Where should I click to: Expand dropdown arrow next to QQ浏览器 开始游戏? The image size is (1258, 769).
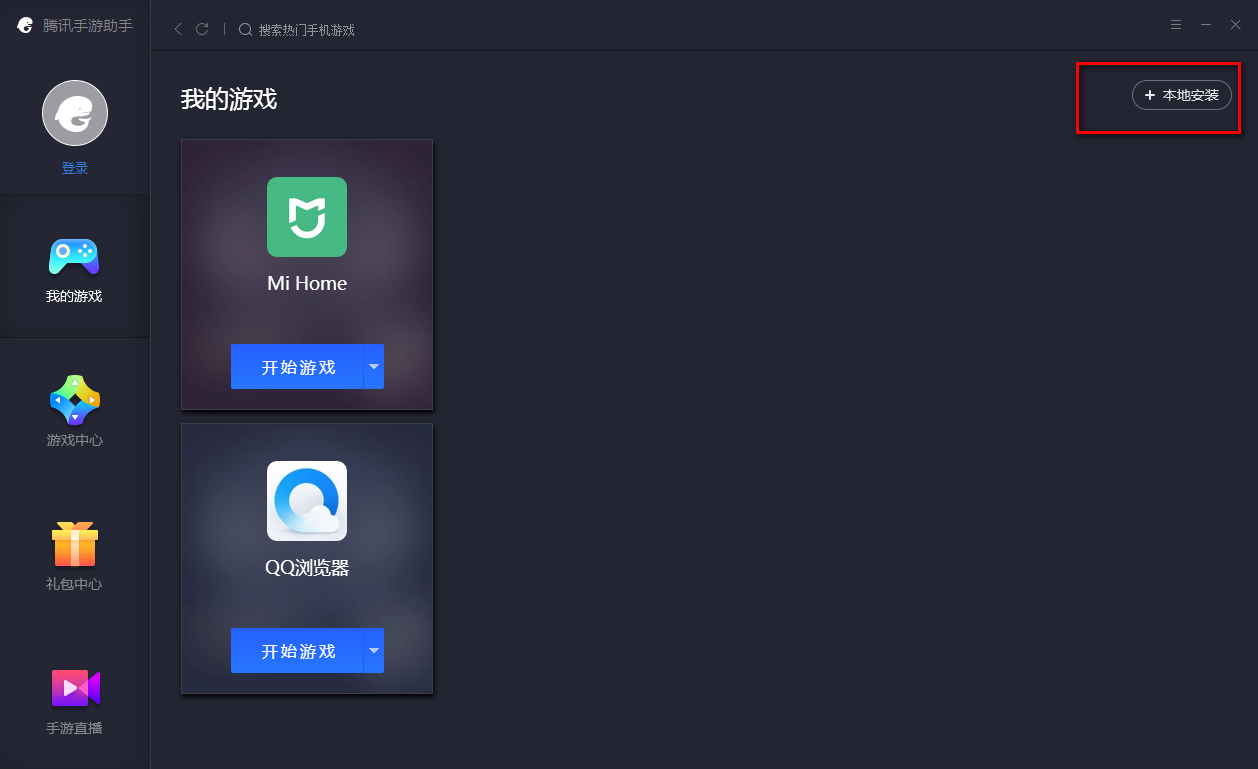374,650
